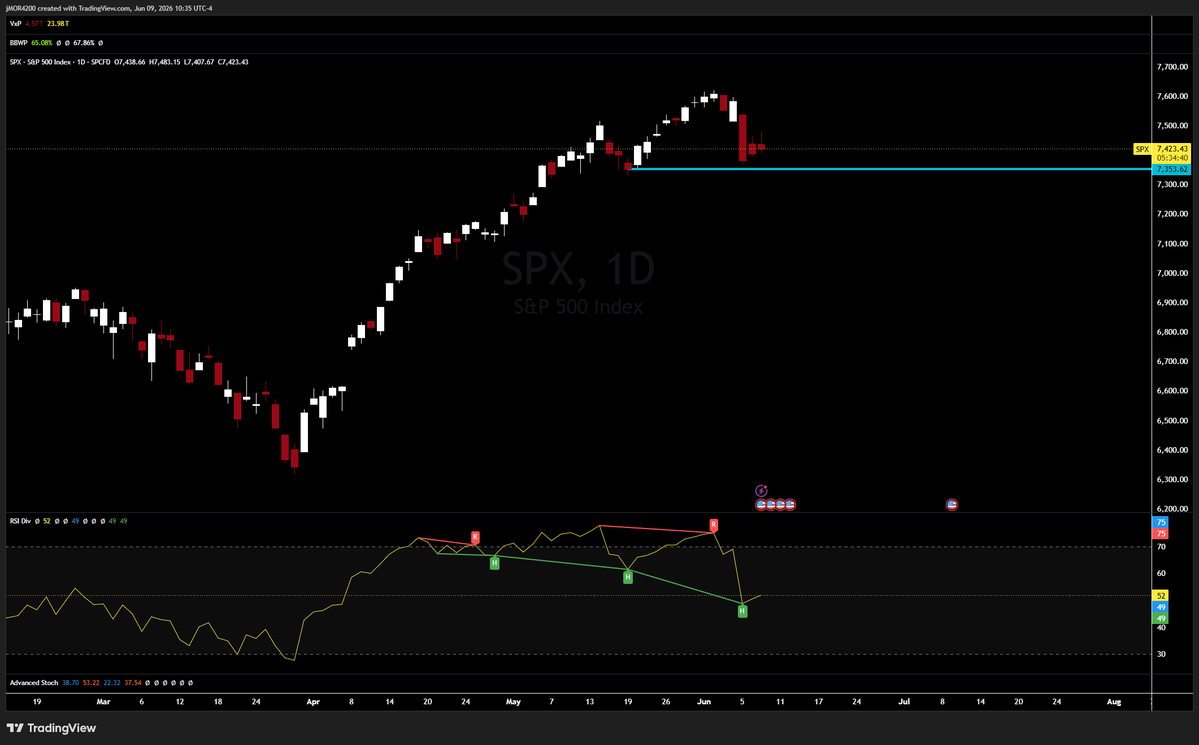The width and height of the screenshot is (1199, 745).
Task: Click the Advanced Stoch 53.22 value
Action: [x=91, y=682]
